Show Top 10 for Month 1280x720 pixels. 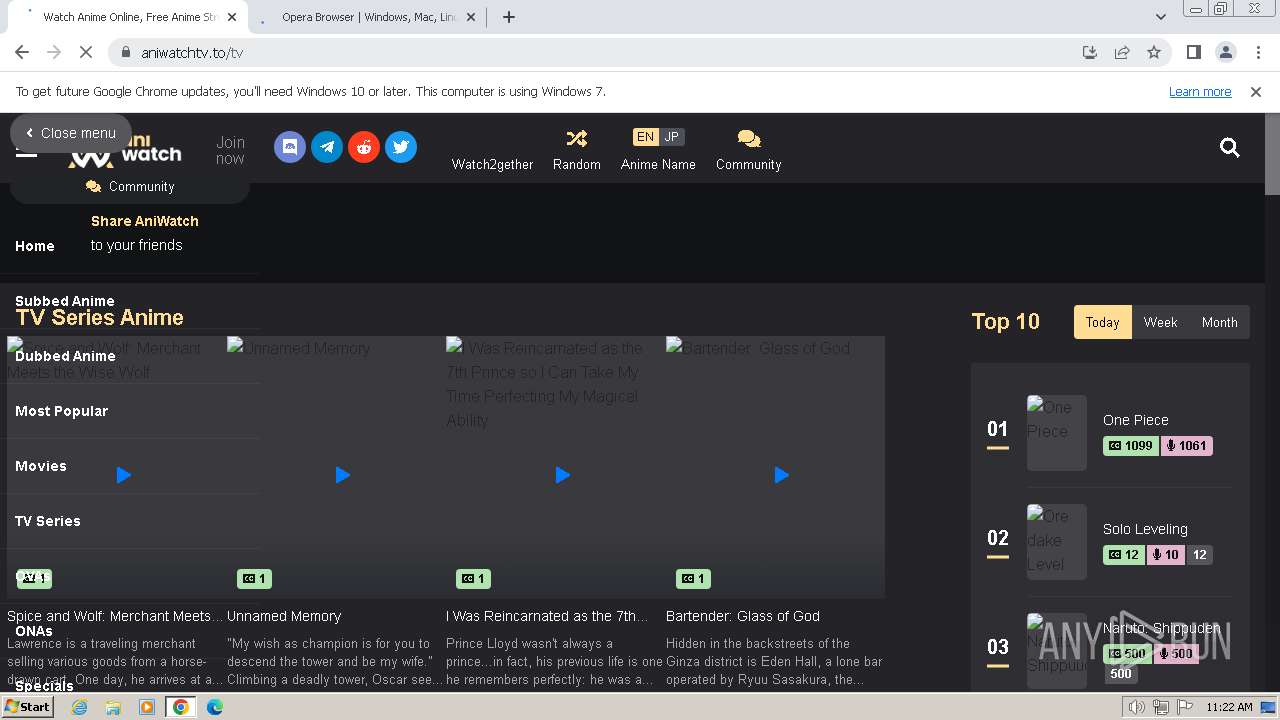(1219, 322)
